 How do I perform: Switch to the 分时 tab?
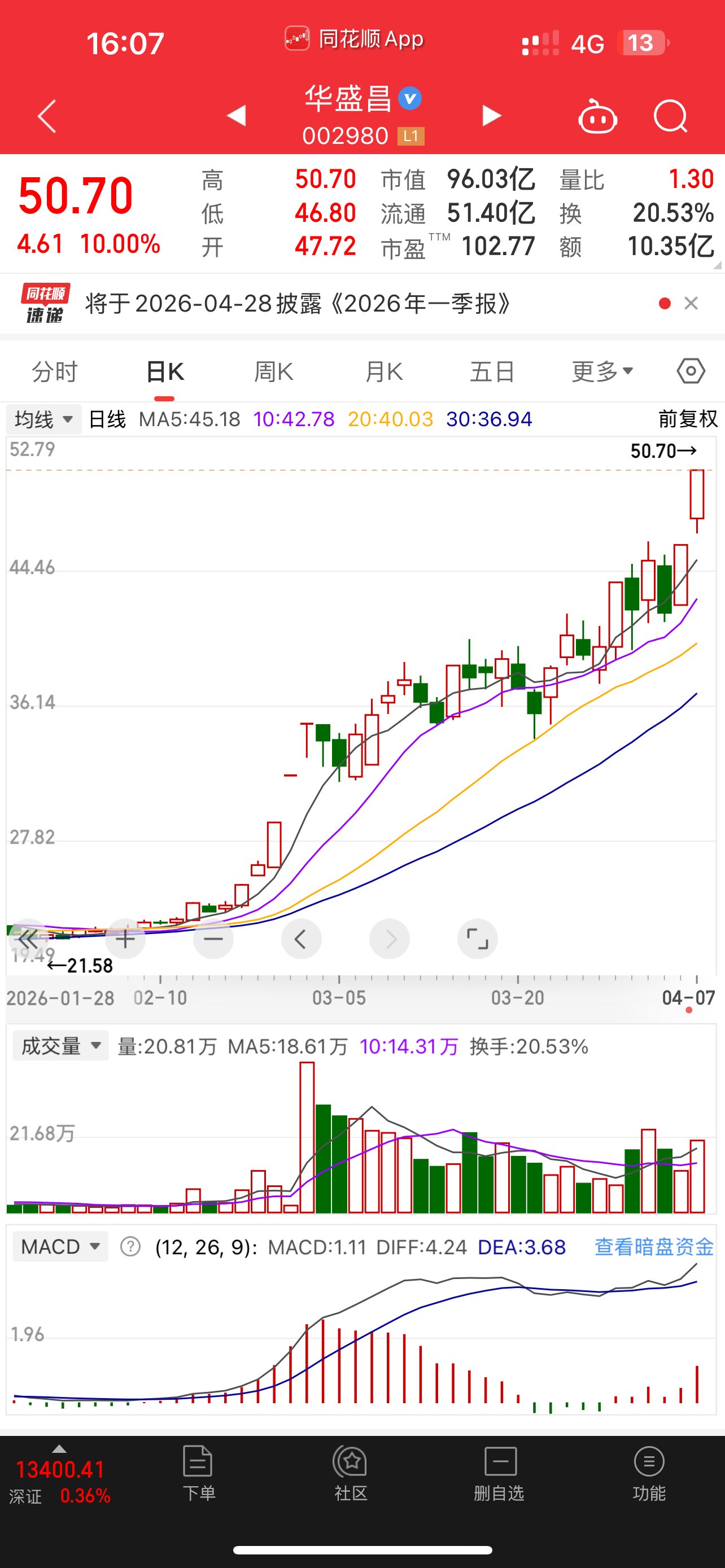[x=55, y=371]
